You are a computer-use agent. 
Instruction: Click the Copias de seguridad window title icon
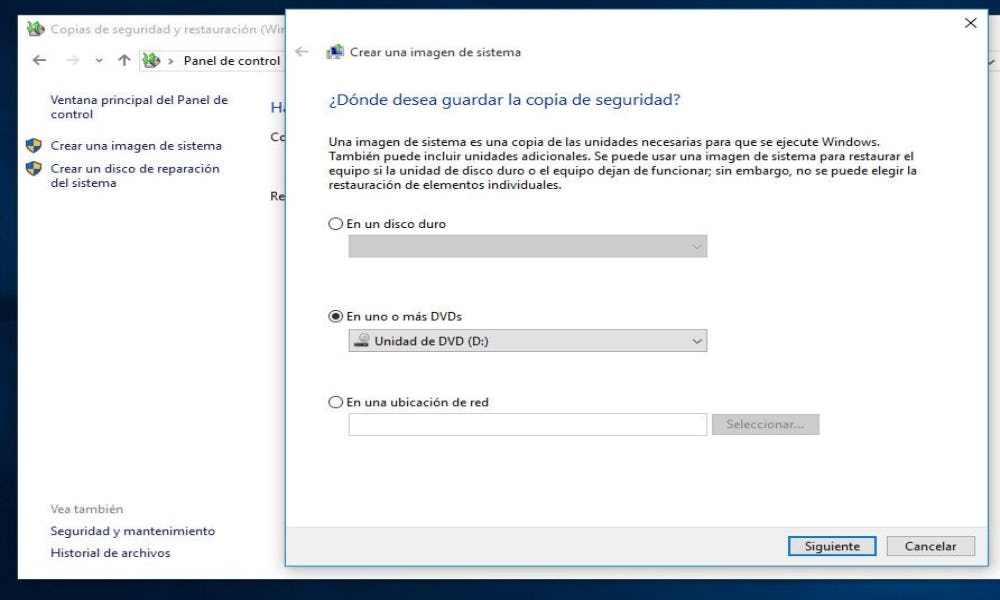36,30
